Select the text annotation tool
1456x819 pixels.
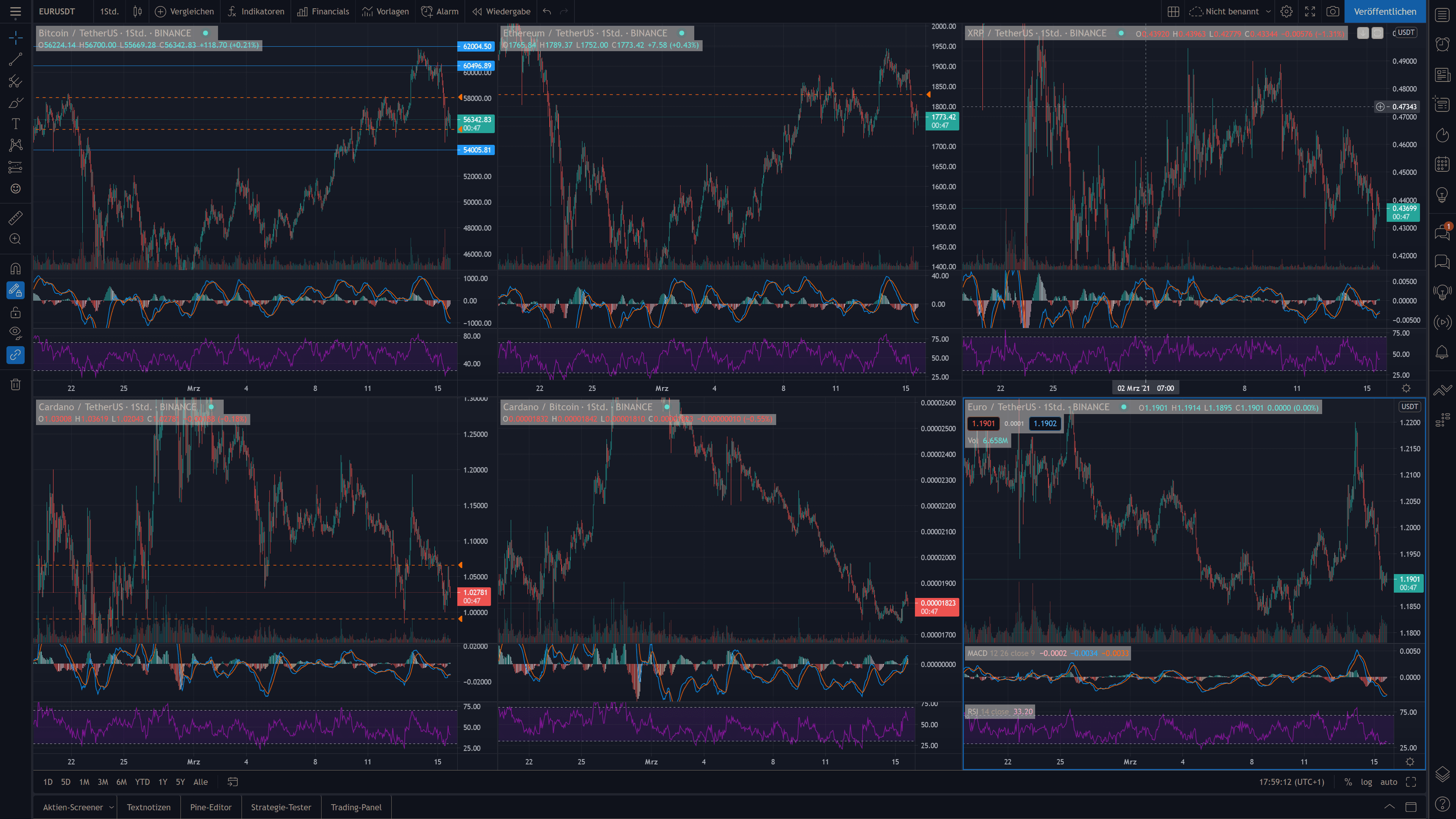click(x=15, y=124)
